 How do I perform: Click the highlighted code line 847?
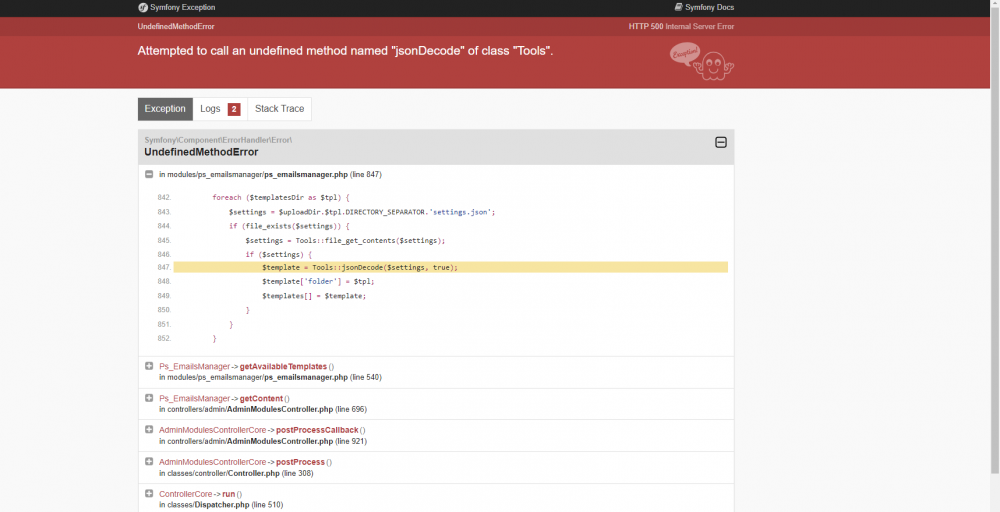point(450,267)
